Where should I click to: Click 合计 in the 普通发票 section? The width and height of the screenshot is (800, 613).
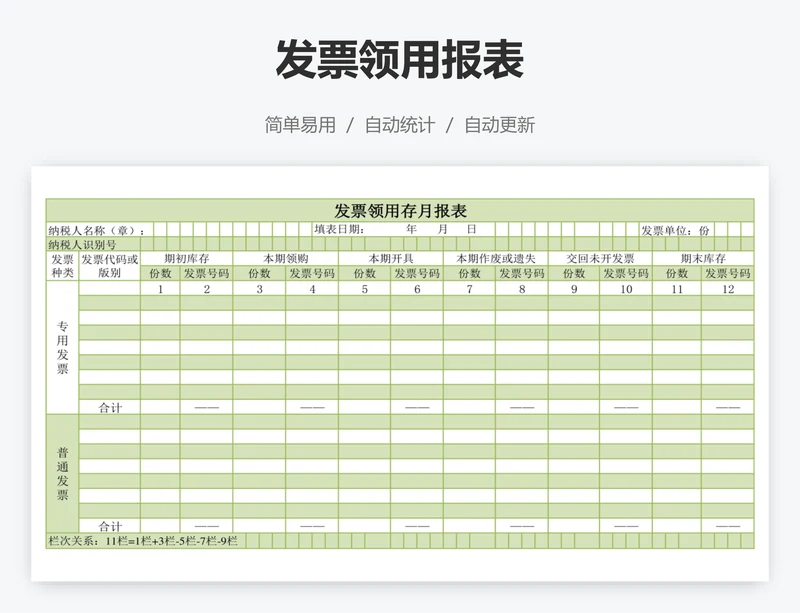click(x=110, y=526)
